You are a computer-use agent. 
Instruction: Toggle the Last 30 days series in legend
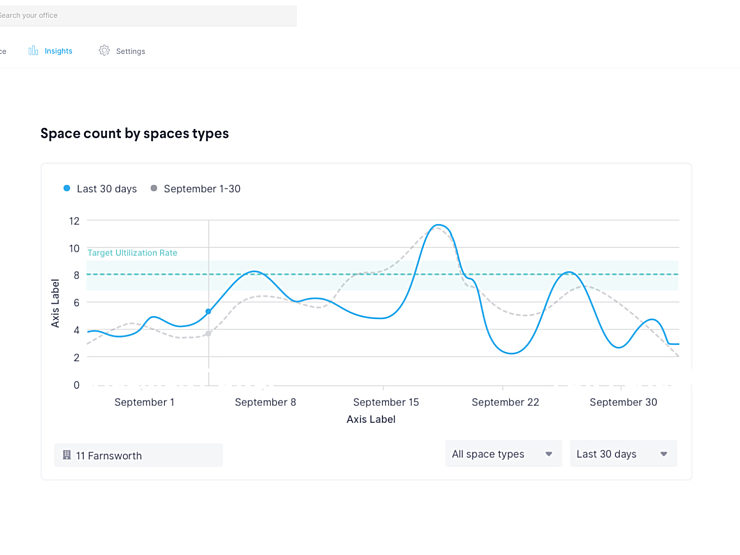(100, 189)
